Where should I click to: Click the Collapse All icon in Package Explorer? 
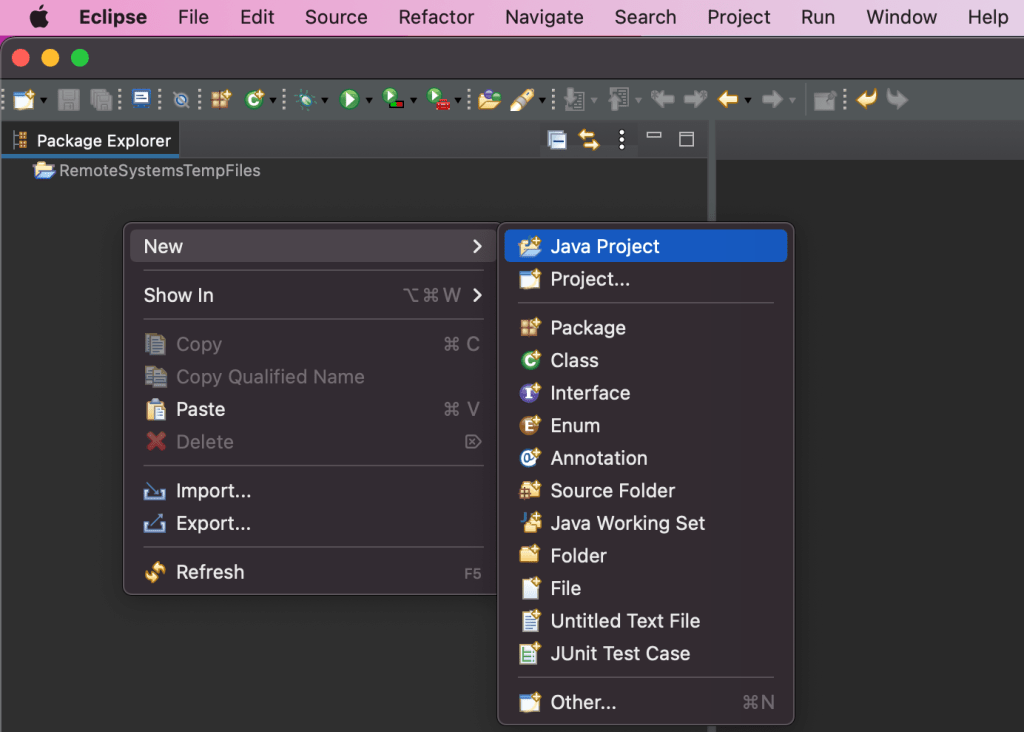pos(557,140)
